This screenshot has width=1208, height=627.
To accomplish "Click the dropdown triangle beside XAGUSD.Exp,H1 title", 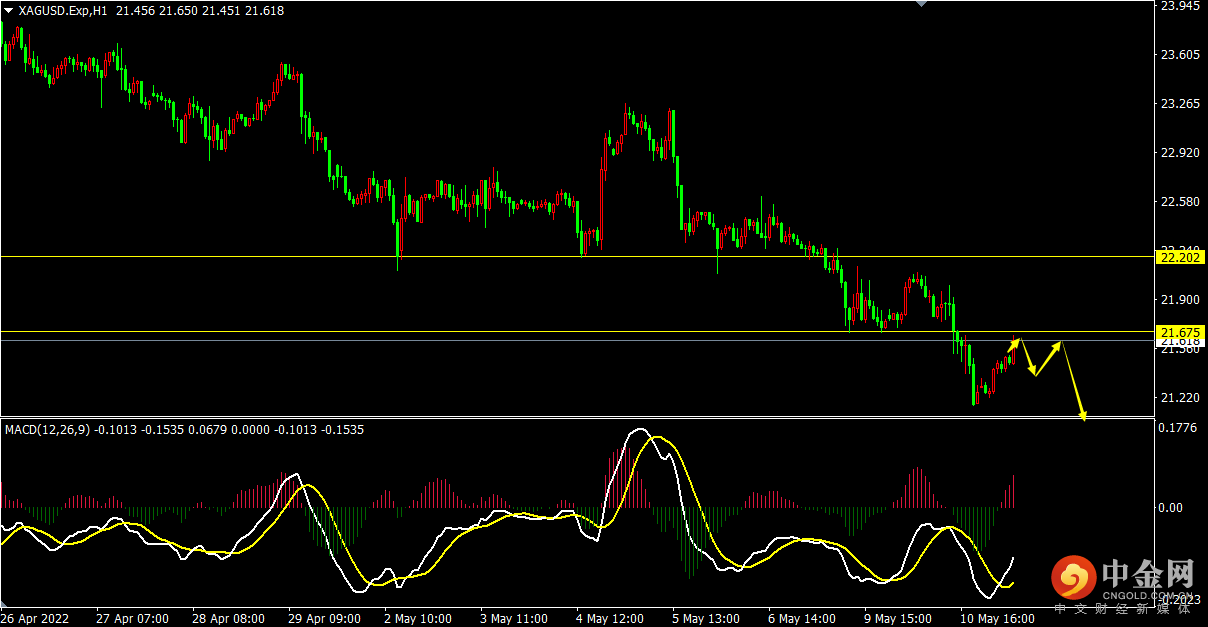I will 9,10.
